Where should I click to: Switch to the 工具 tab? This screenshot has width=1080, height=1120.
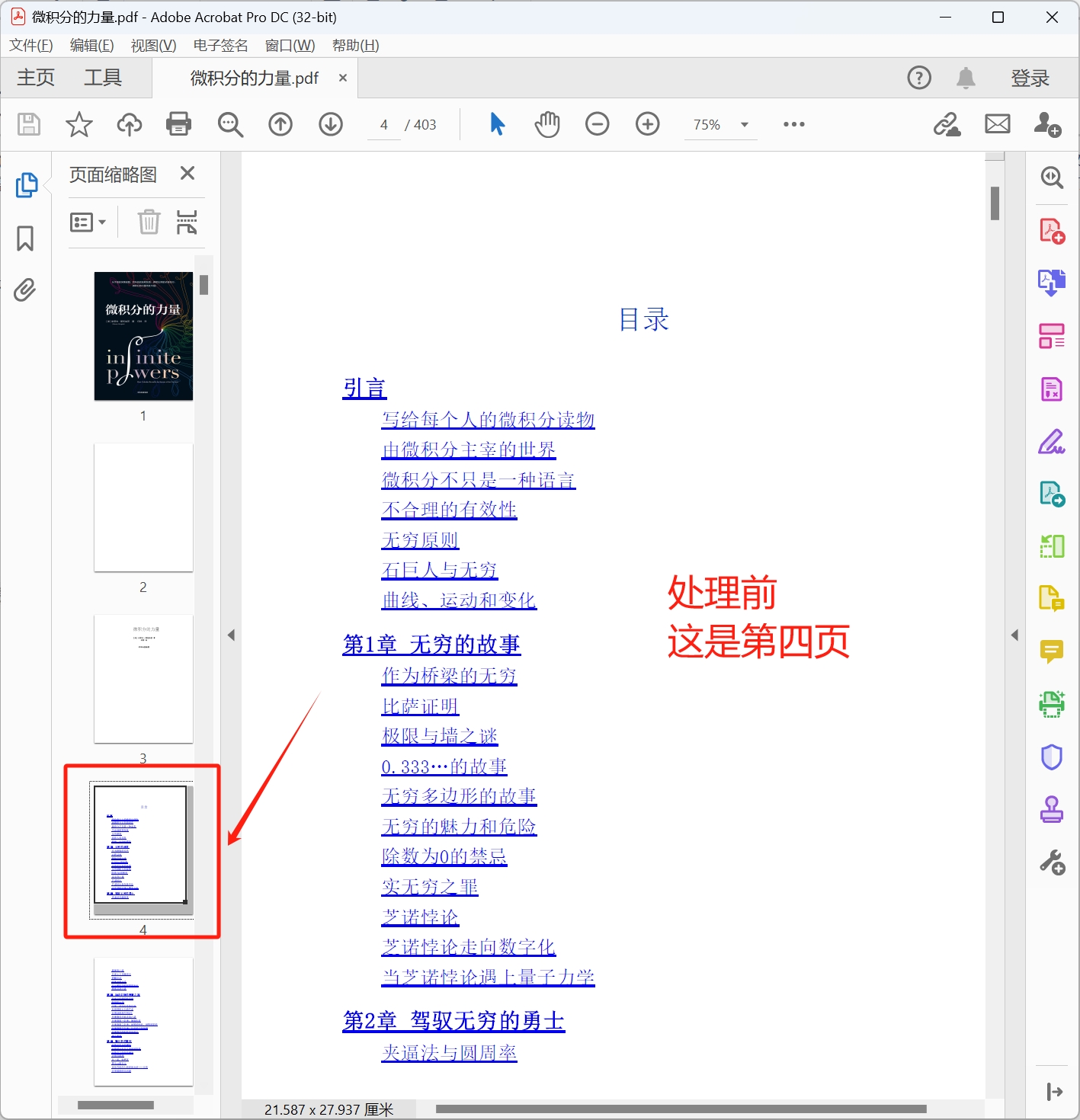[102, 77]
